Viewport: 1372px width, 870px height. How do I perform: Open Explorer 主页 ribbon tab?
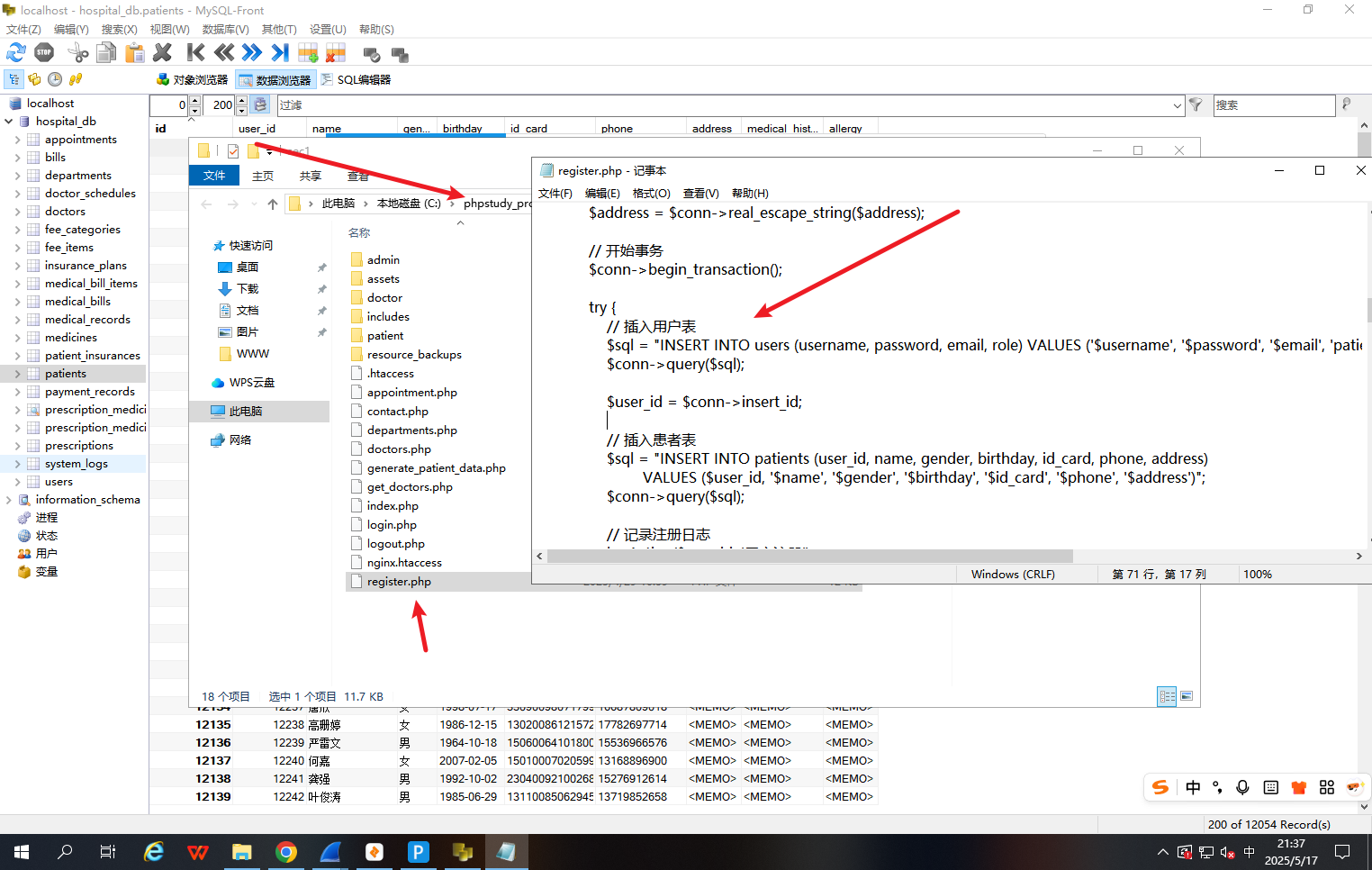[x=263, y=176]
